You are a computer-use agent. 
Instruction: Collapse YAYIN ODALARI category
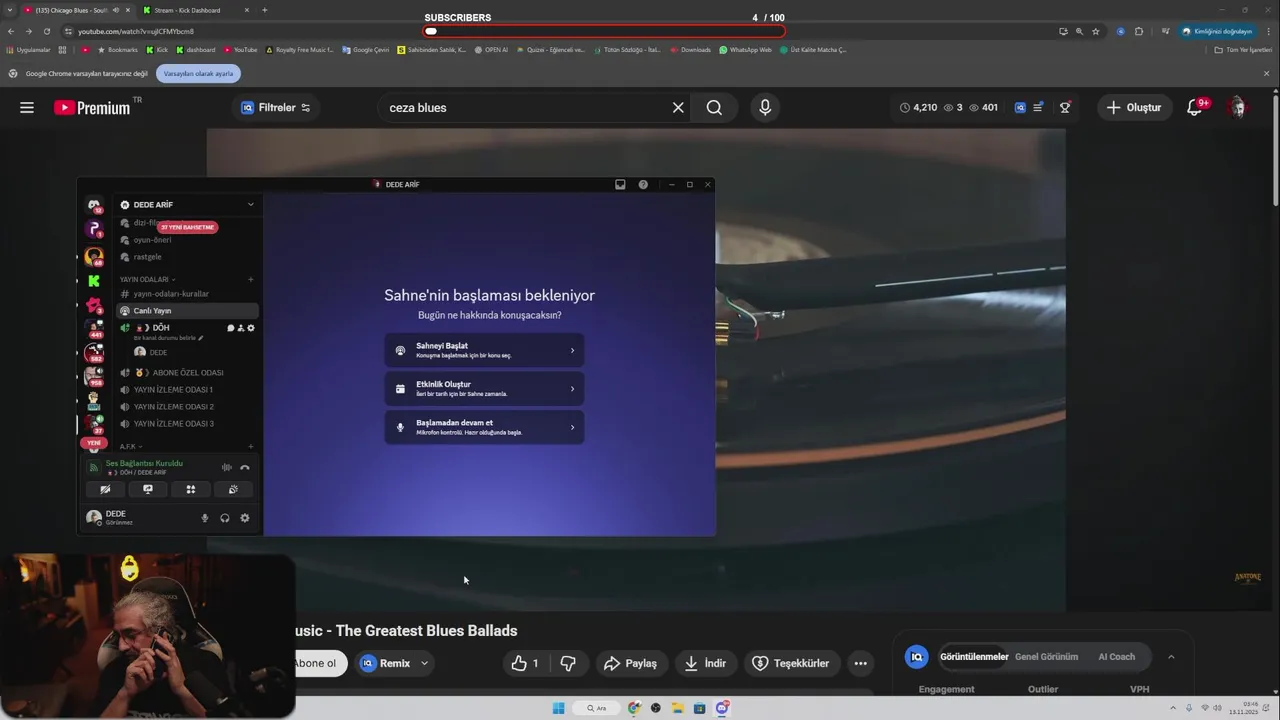click(147, 279)
